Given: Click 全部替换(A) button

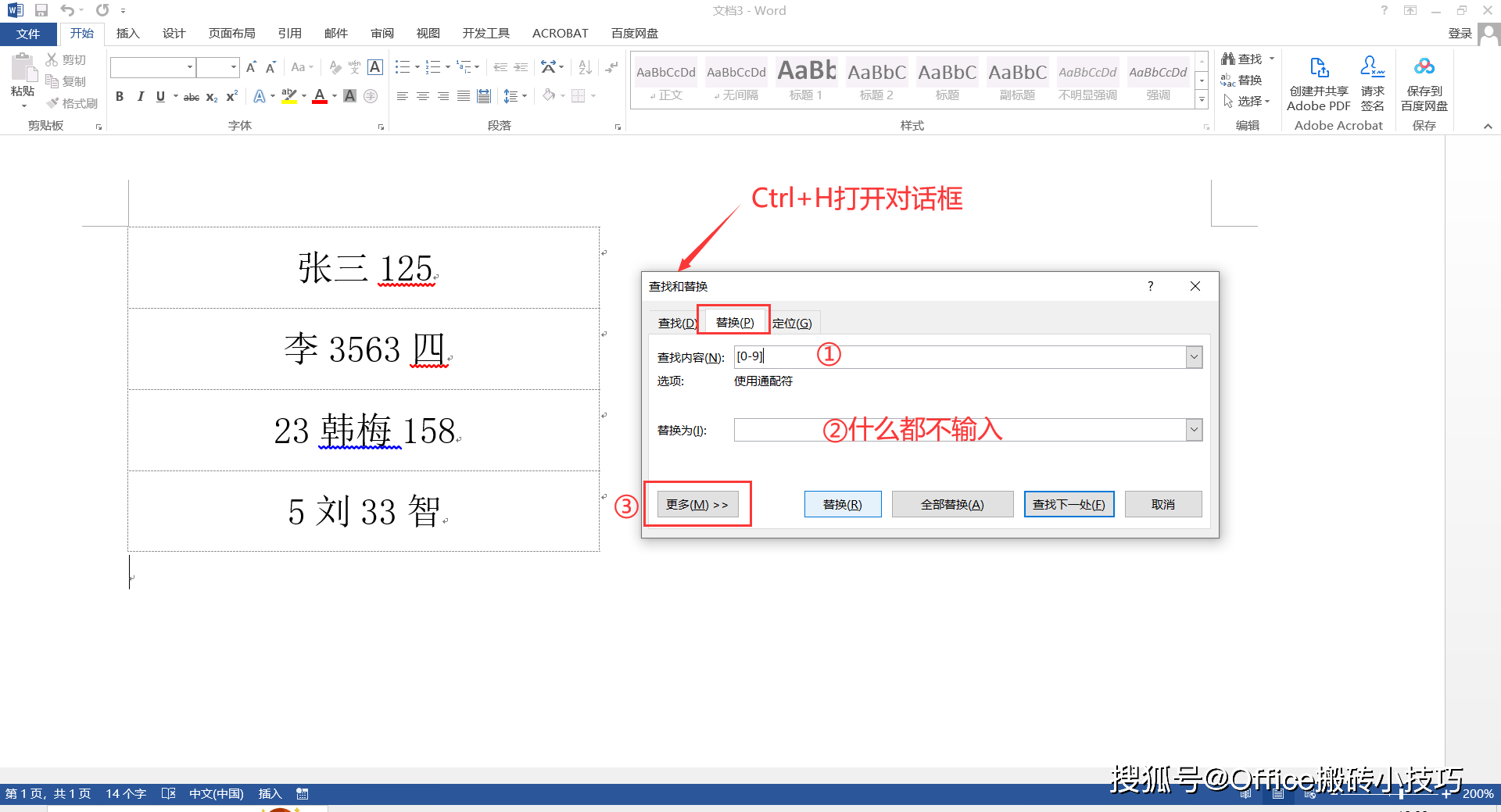Looking at the screenshot, I should coord(952,504).
